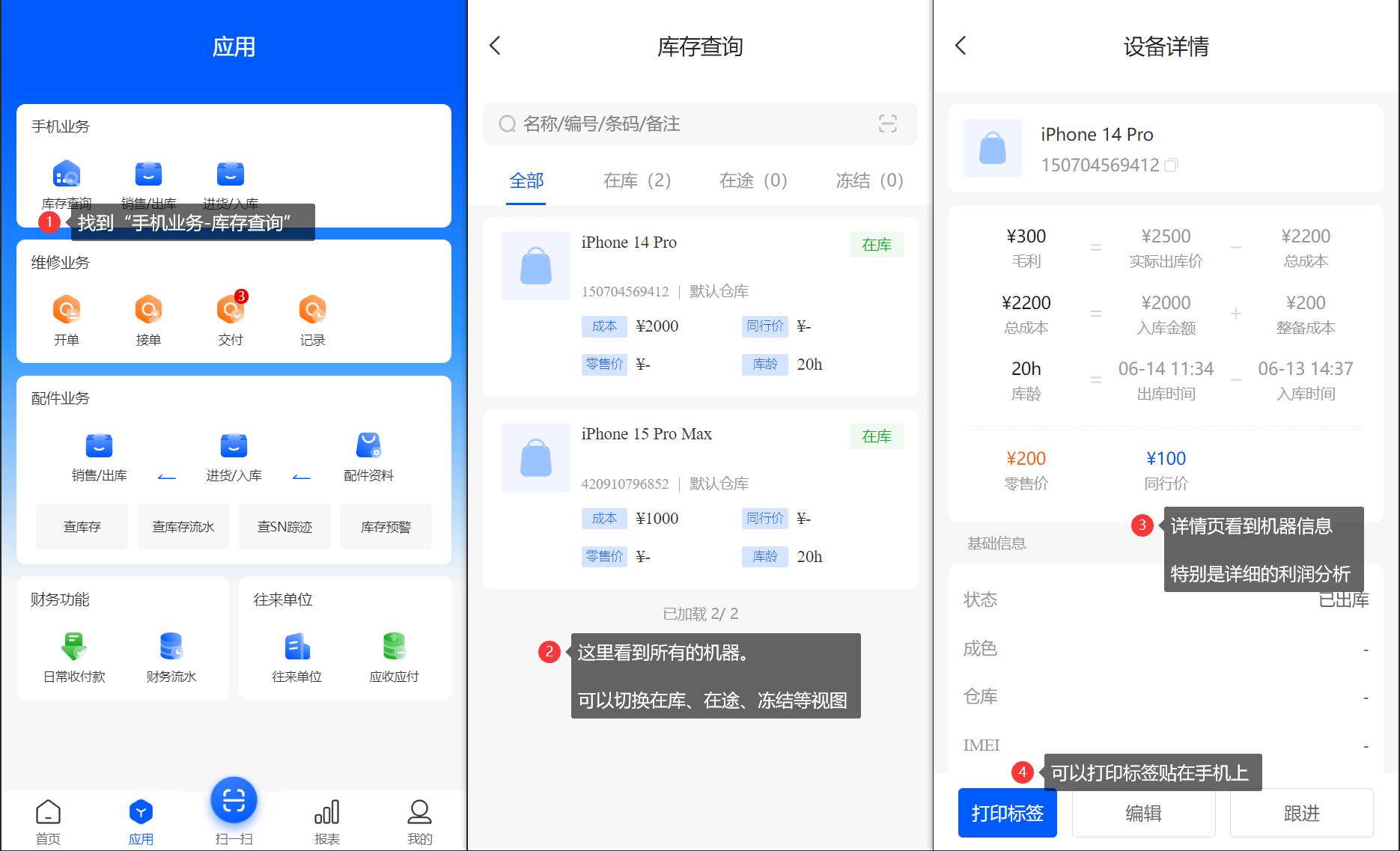Open 财务流水 icon
This screenshot has height=851, width=1400.
[x=171, y=647]
